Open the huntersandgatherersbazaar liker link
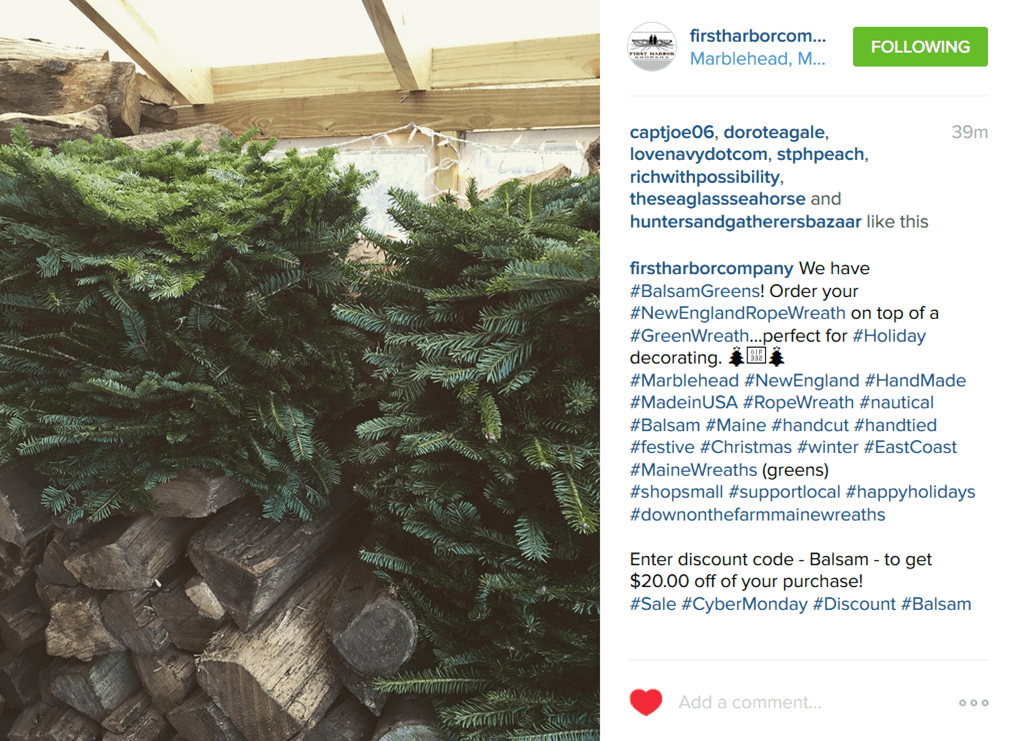This screenshot has height=741, width=1016. 745,222
